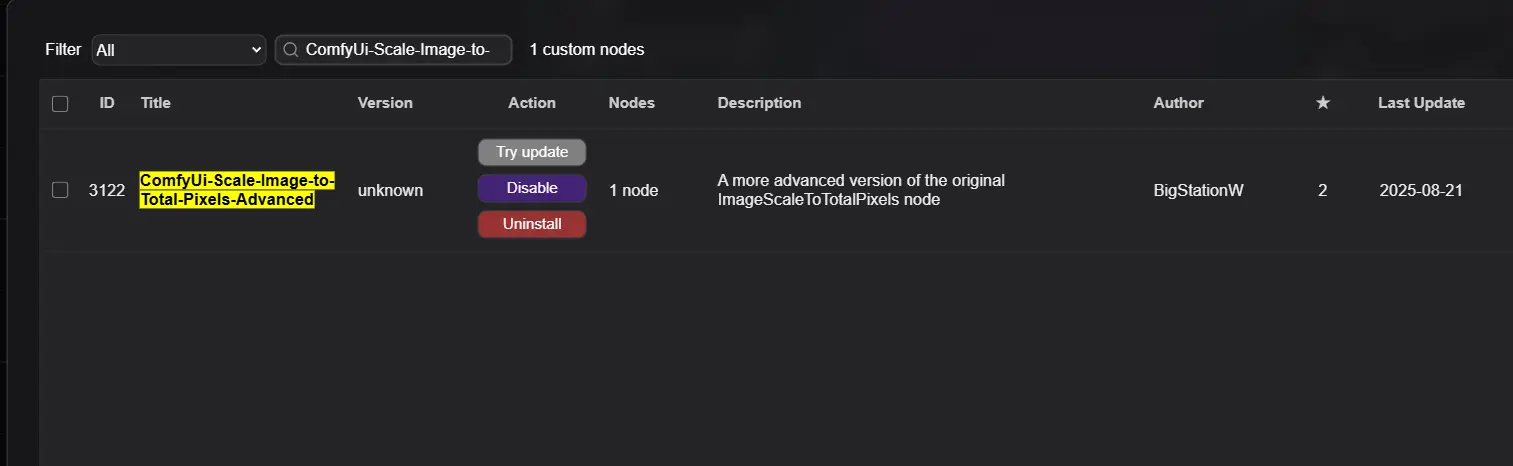Show the "1 node" list cell
This screenshot has height=466, width=1513.
633,190
